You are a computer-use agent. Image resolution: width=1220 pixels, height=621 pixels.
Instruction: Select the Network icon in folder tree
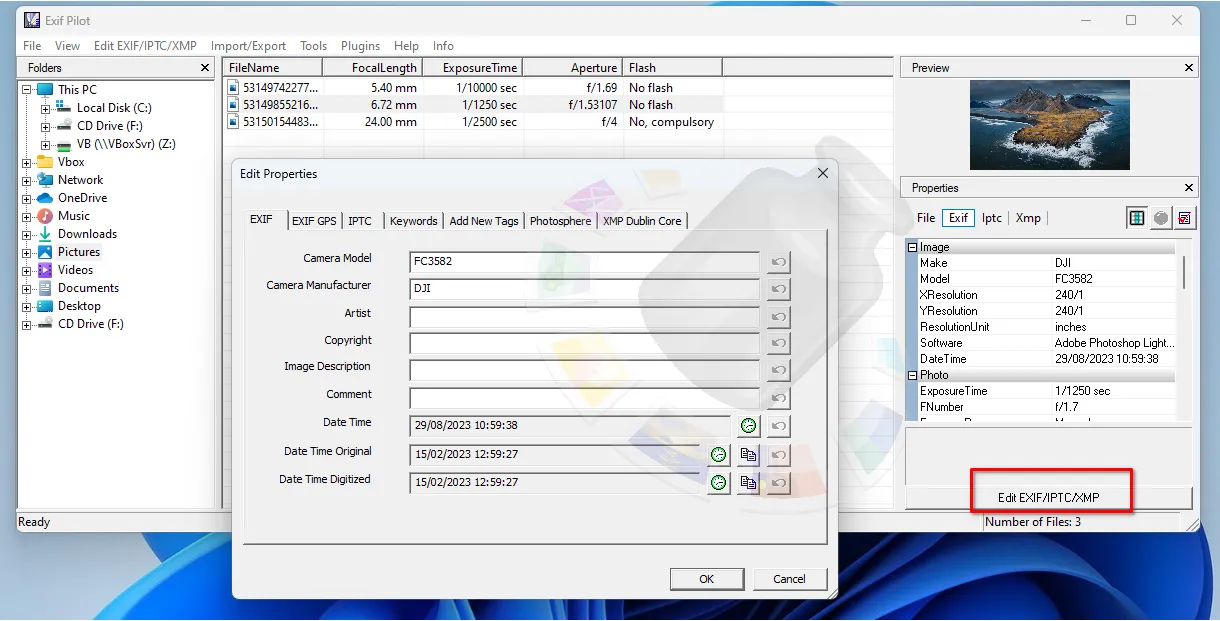click(x=45, y=180)
